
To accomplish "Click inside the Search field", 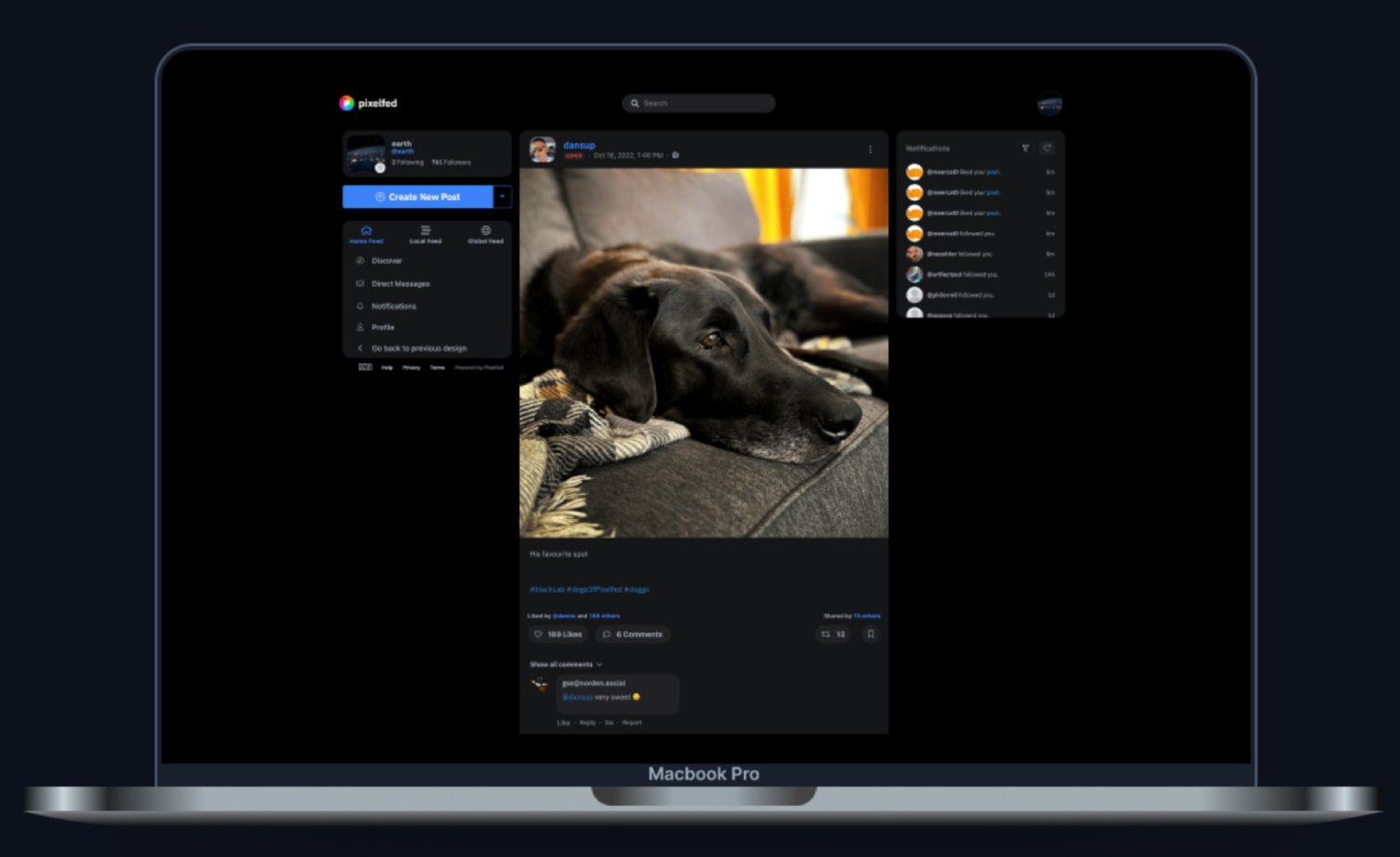I will (698, 103).
